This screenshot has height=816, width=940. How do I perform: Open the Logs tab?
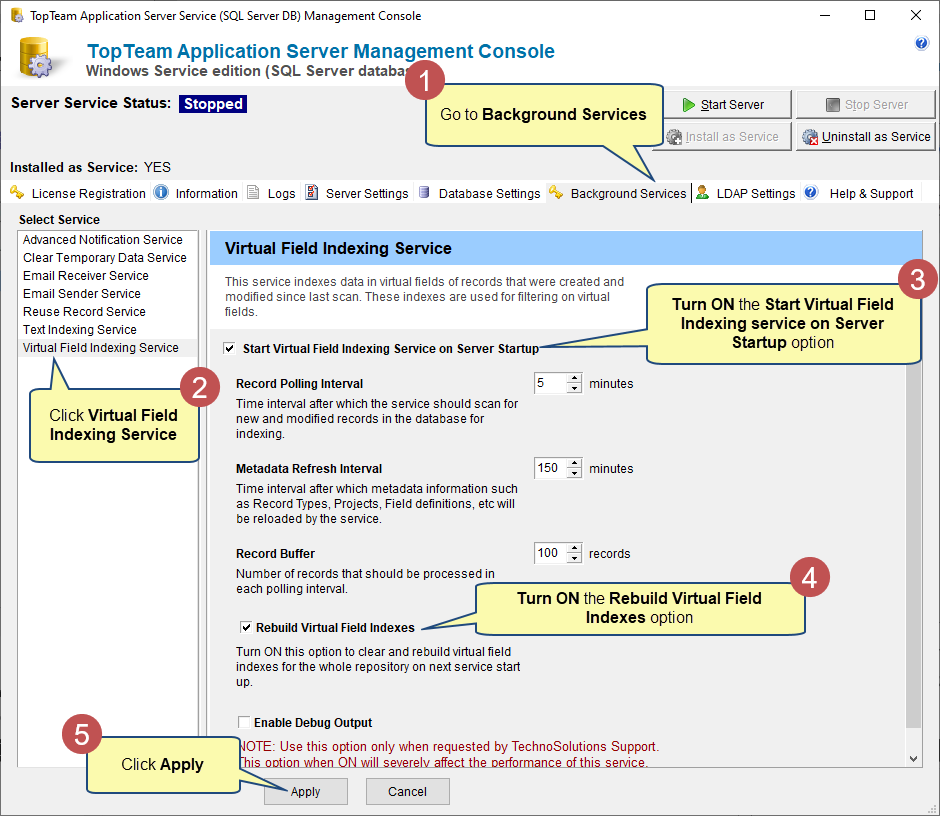[x=272, y=193]
